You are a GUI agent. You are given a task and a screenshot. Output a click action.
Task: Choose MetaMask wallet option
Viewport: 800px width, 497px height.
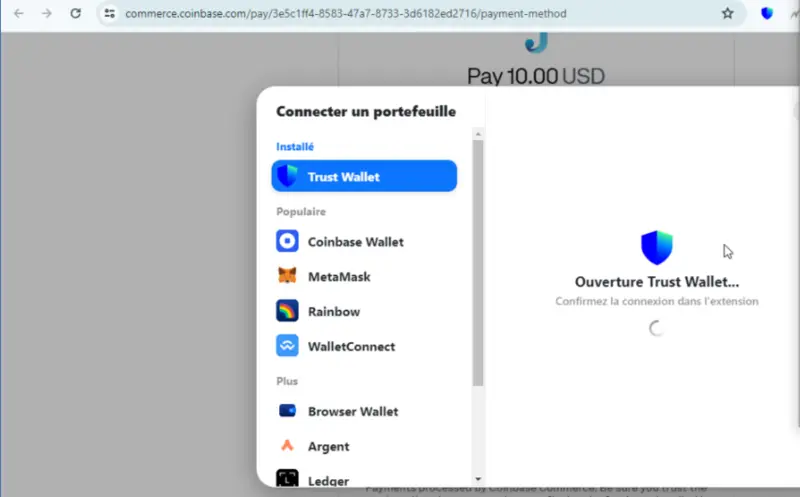(364, 277)
